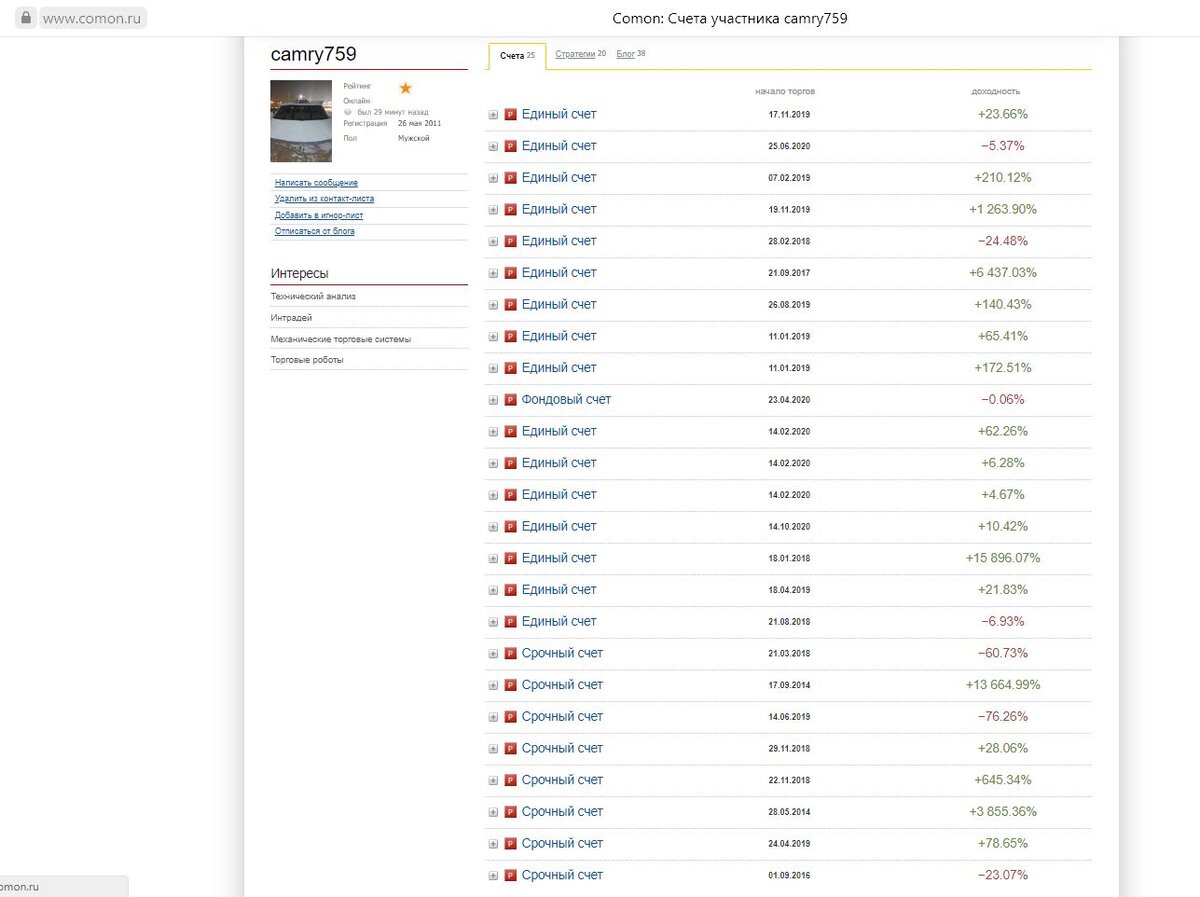Open Единый счет link with +210.12% return
Image resolution: width=1200 pixels, height=897 pixels.
tap(559, 177)
